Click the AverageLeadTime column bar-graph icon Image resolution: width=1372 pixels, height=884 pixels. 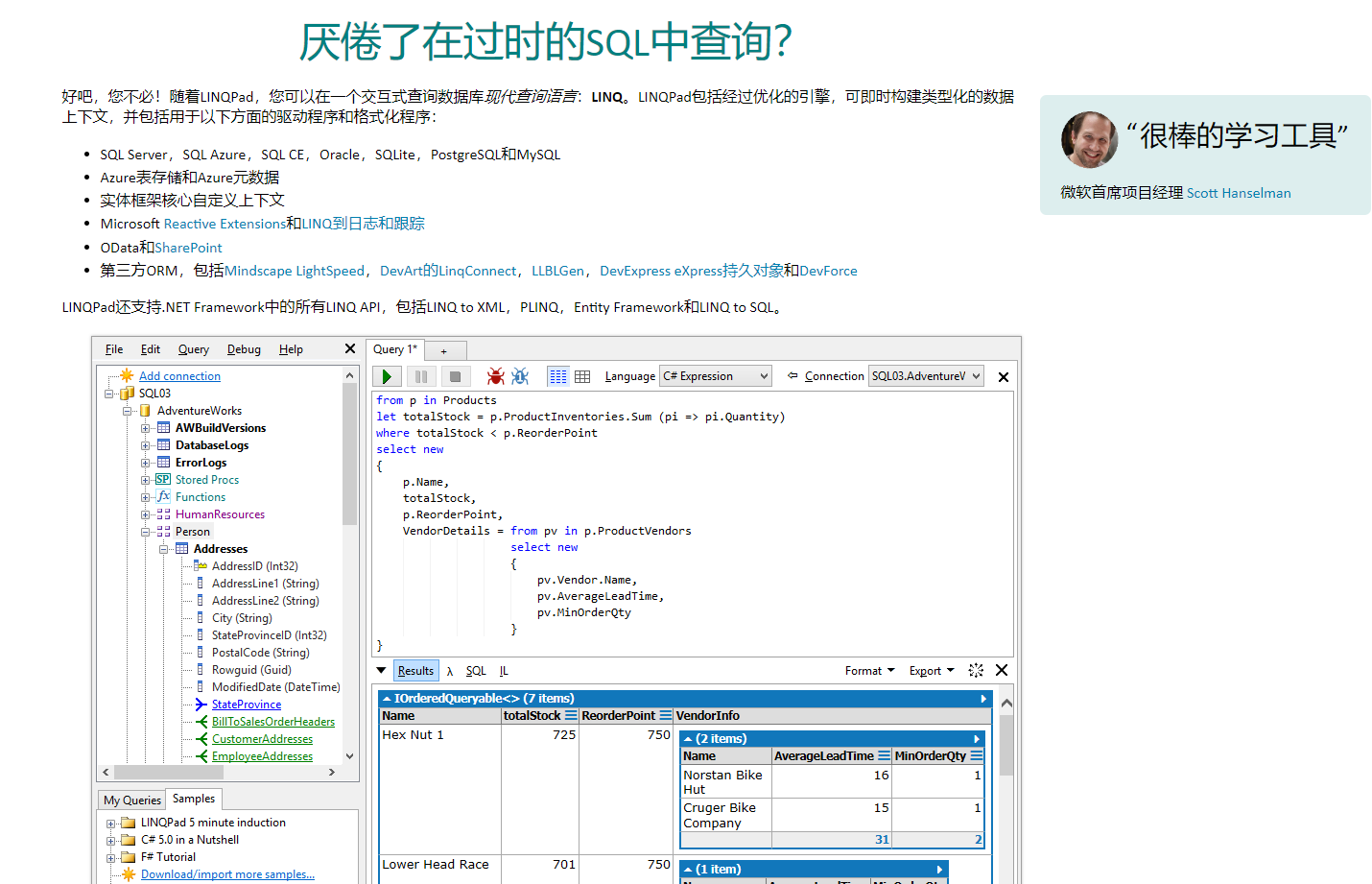pyautogui.click(x=884, y=755)
